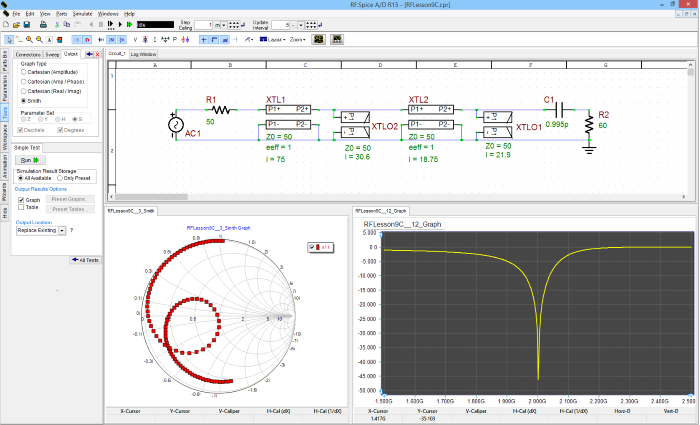The width and height of the screenshot is (700, 425).
Task: Switch to the Connections tab
Action: (x=28, y=54)
